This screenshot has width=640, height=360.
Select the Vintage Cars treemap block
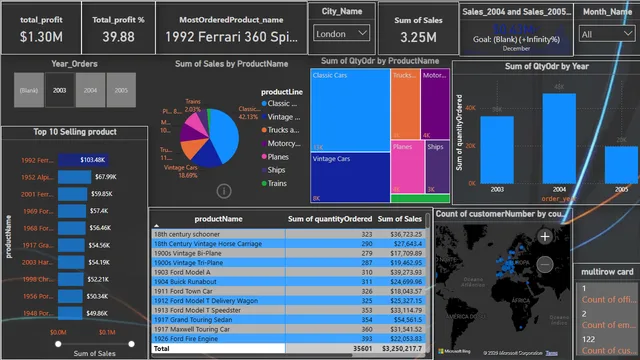coord(350,178)
